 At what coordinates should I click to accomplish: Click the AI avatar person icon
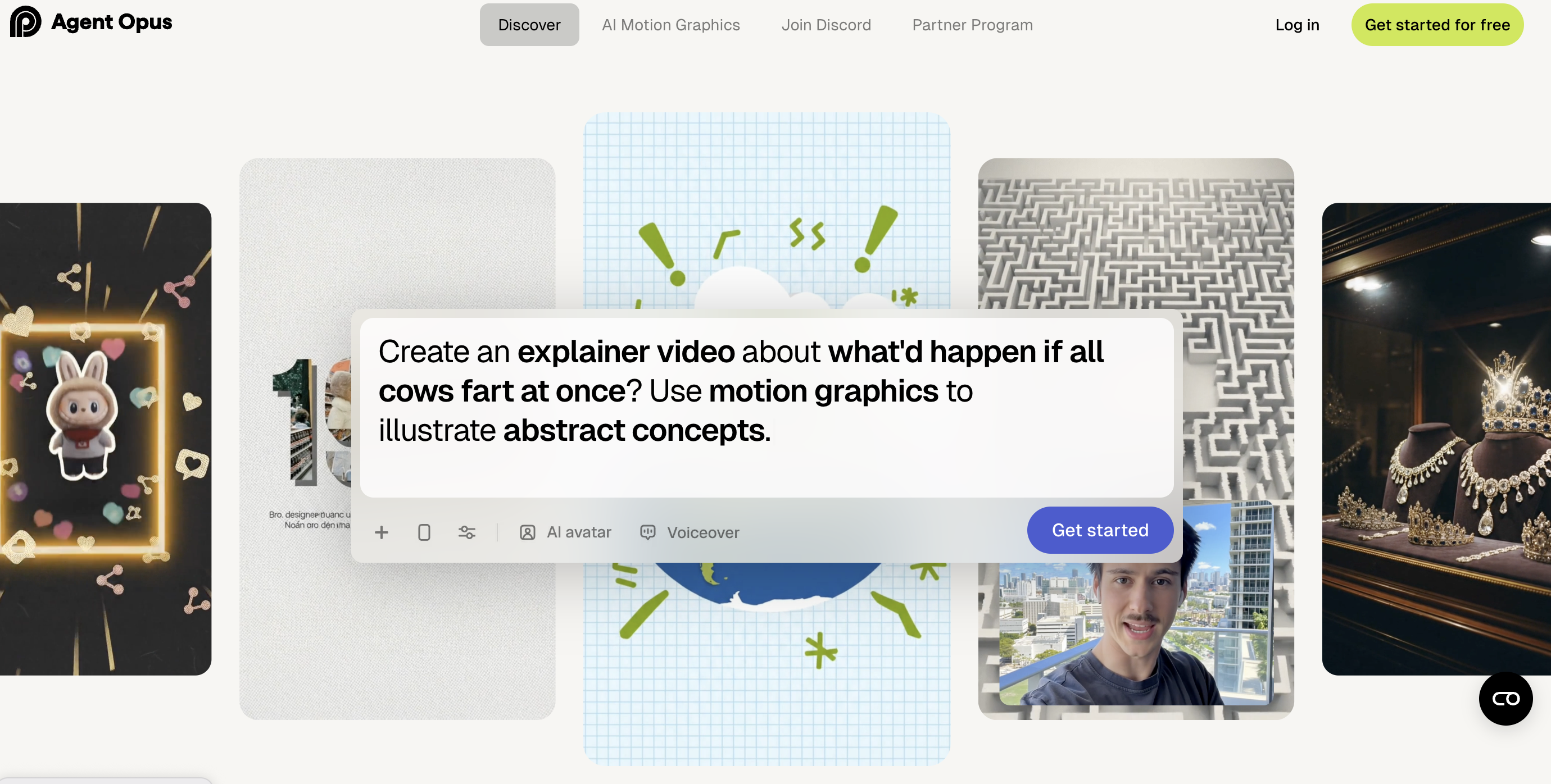(528, 532)
